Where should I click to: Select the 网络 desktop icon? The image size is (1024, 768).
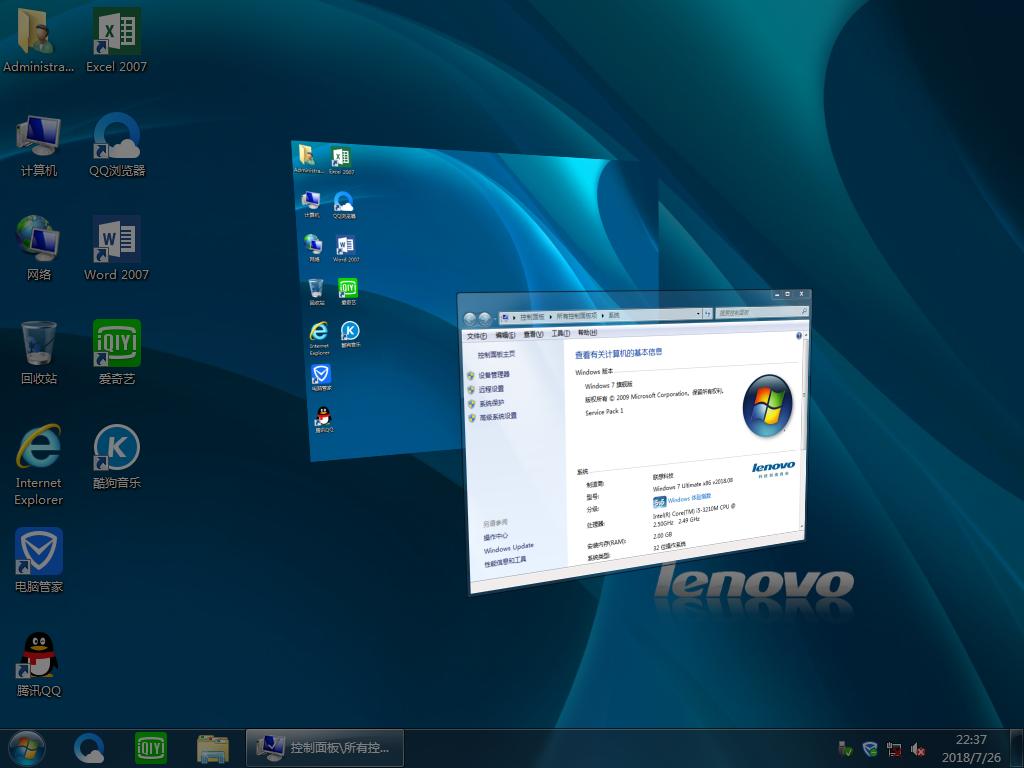[38, 240]
